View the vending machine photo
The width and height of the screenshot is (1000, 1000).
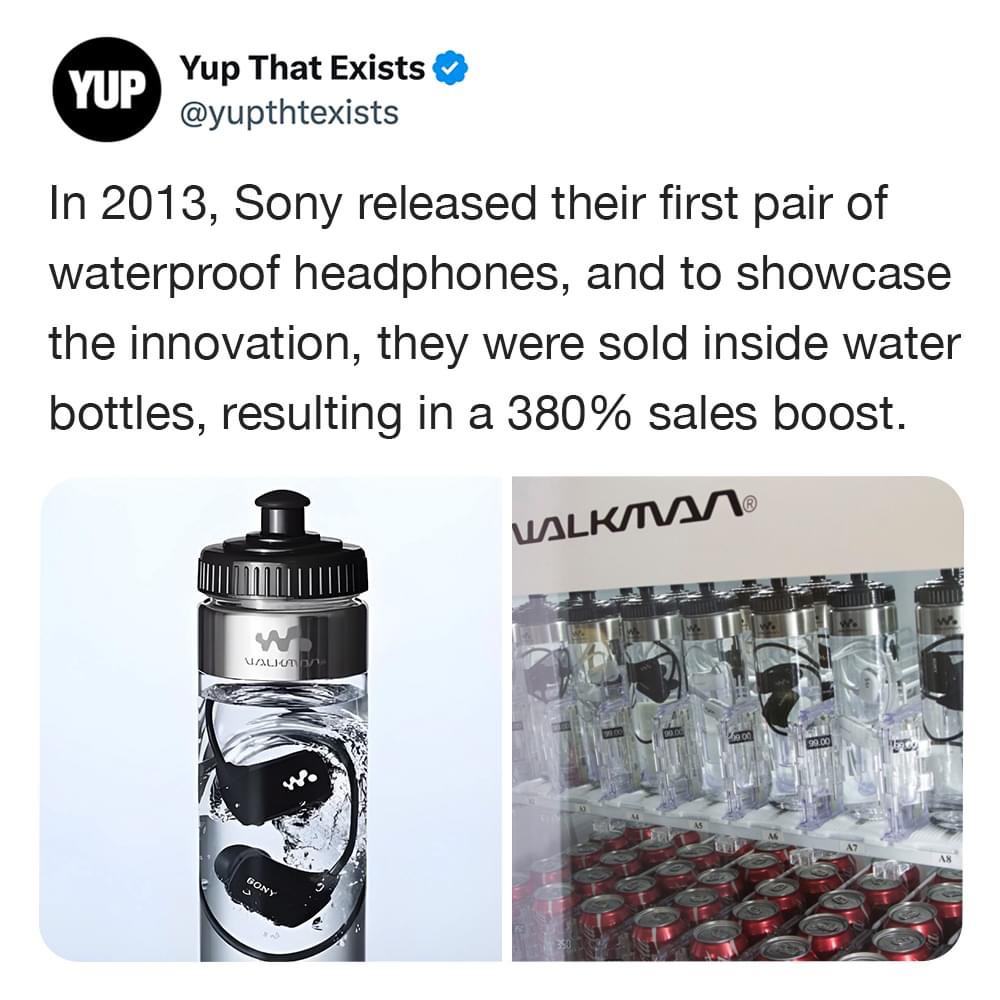(x=737, y=719)
